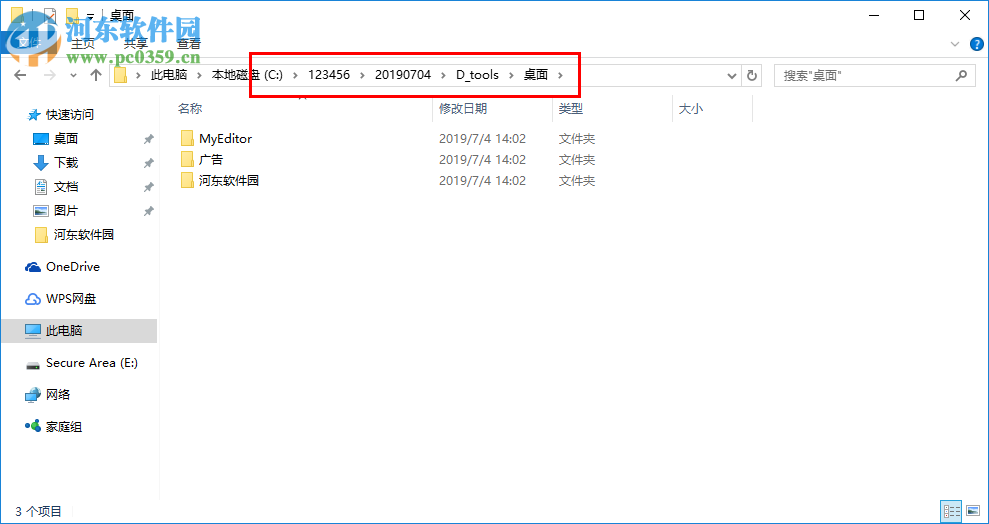Viewport: 989px width, 524px height.
Task: Open WPS网盘 in the navigation pane
Action: point(71,299)
